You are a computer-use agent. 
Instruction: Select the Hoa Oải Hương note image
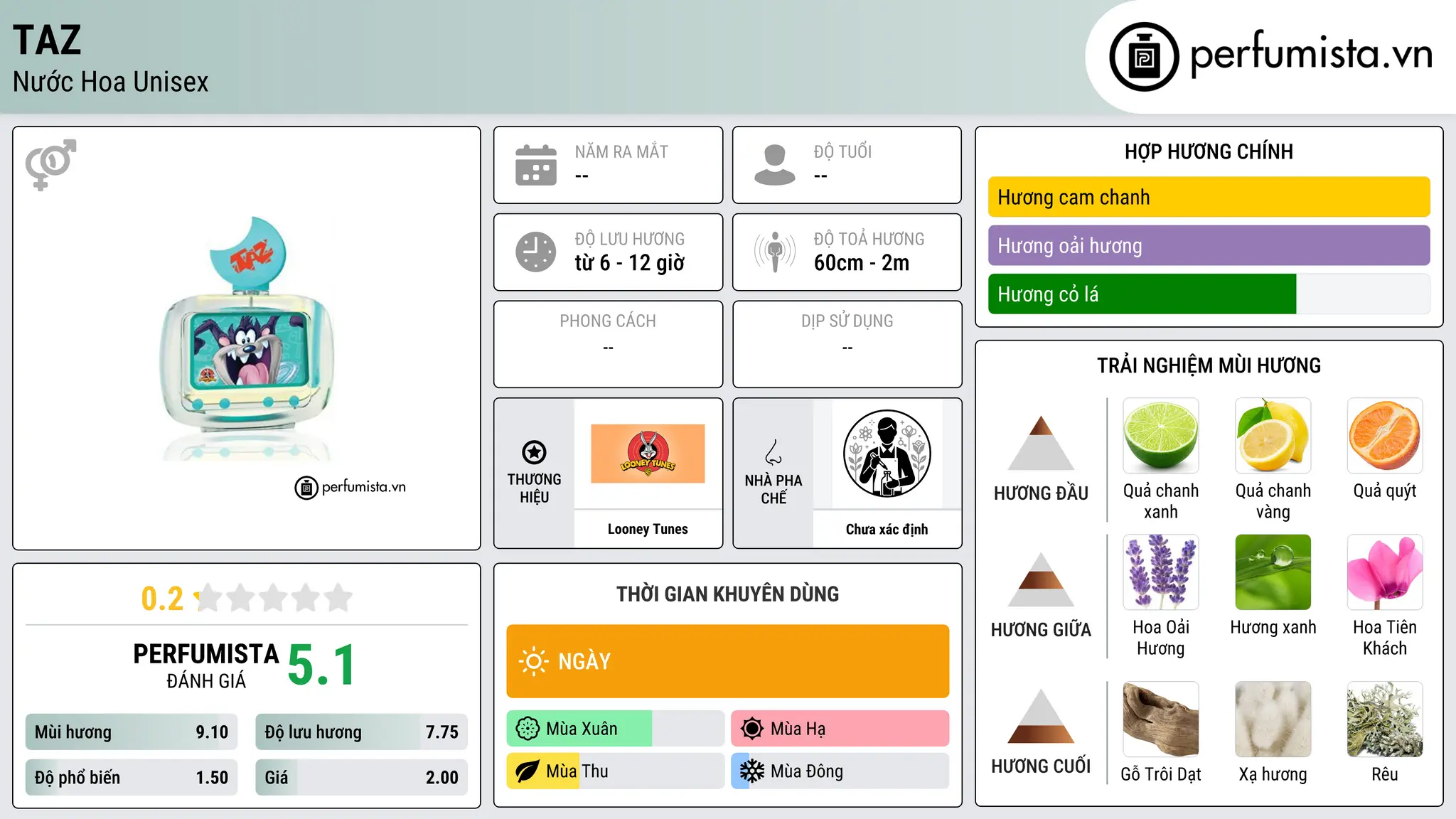pyautogui.click(x=1161, y=572)
